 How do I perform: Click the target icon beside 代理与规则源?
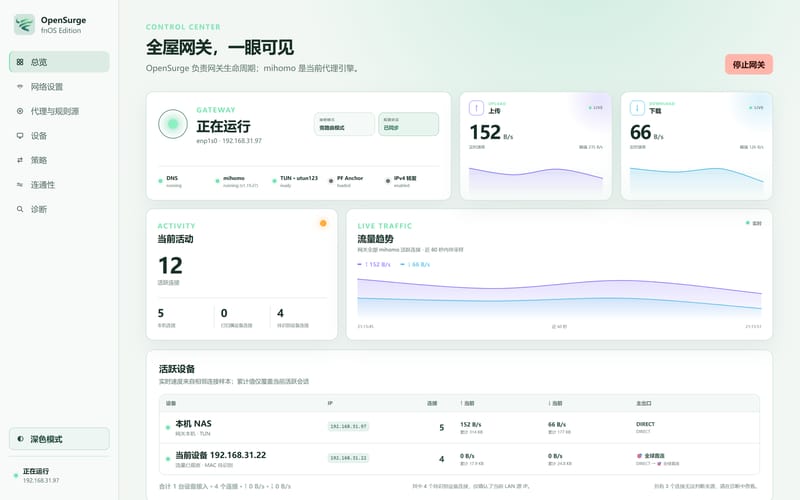coord(20,111)
